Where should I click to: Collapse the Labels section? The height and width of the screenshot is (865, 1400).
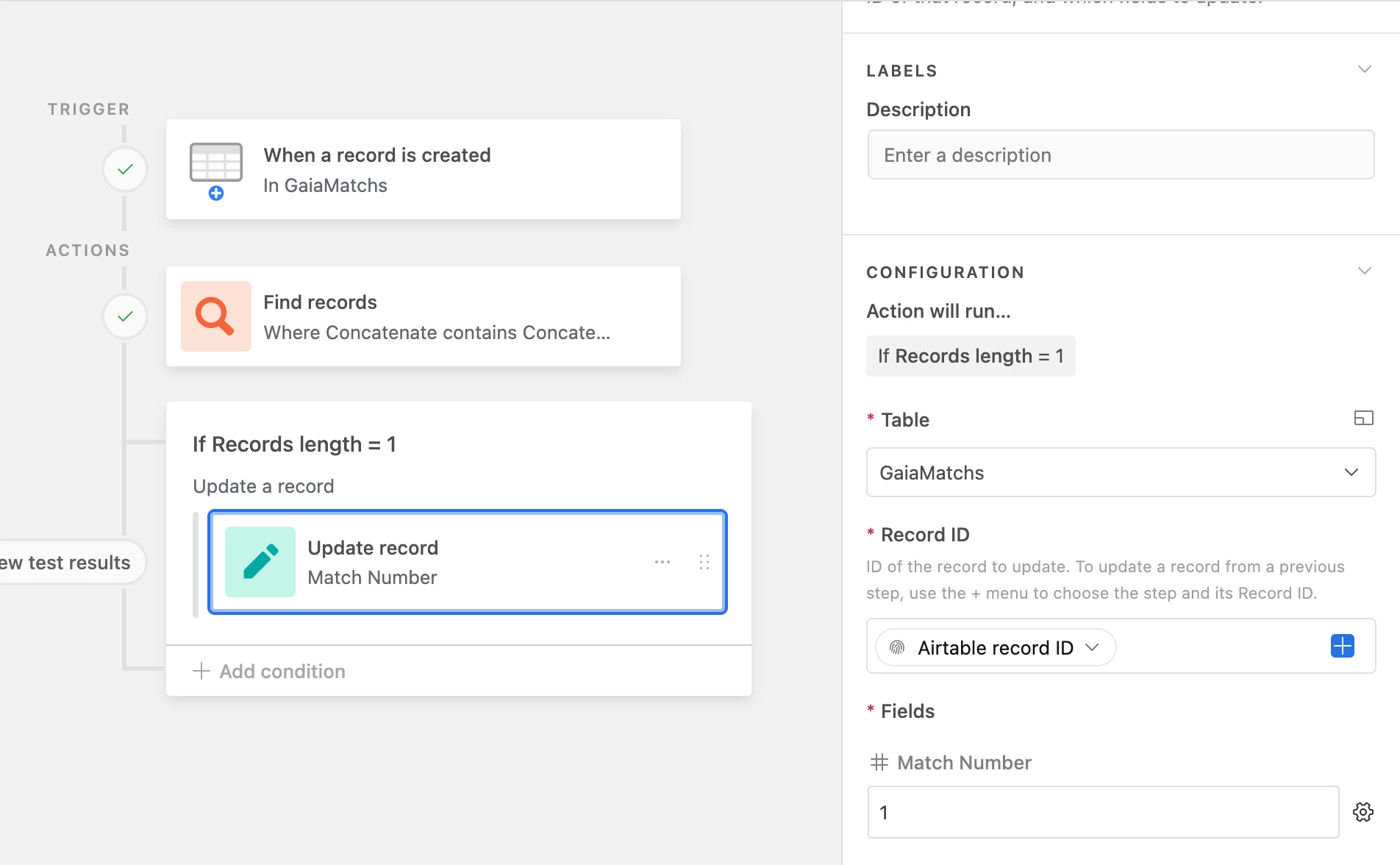pyautogui.click(x=1364, y=70)
